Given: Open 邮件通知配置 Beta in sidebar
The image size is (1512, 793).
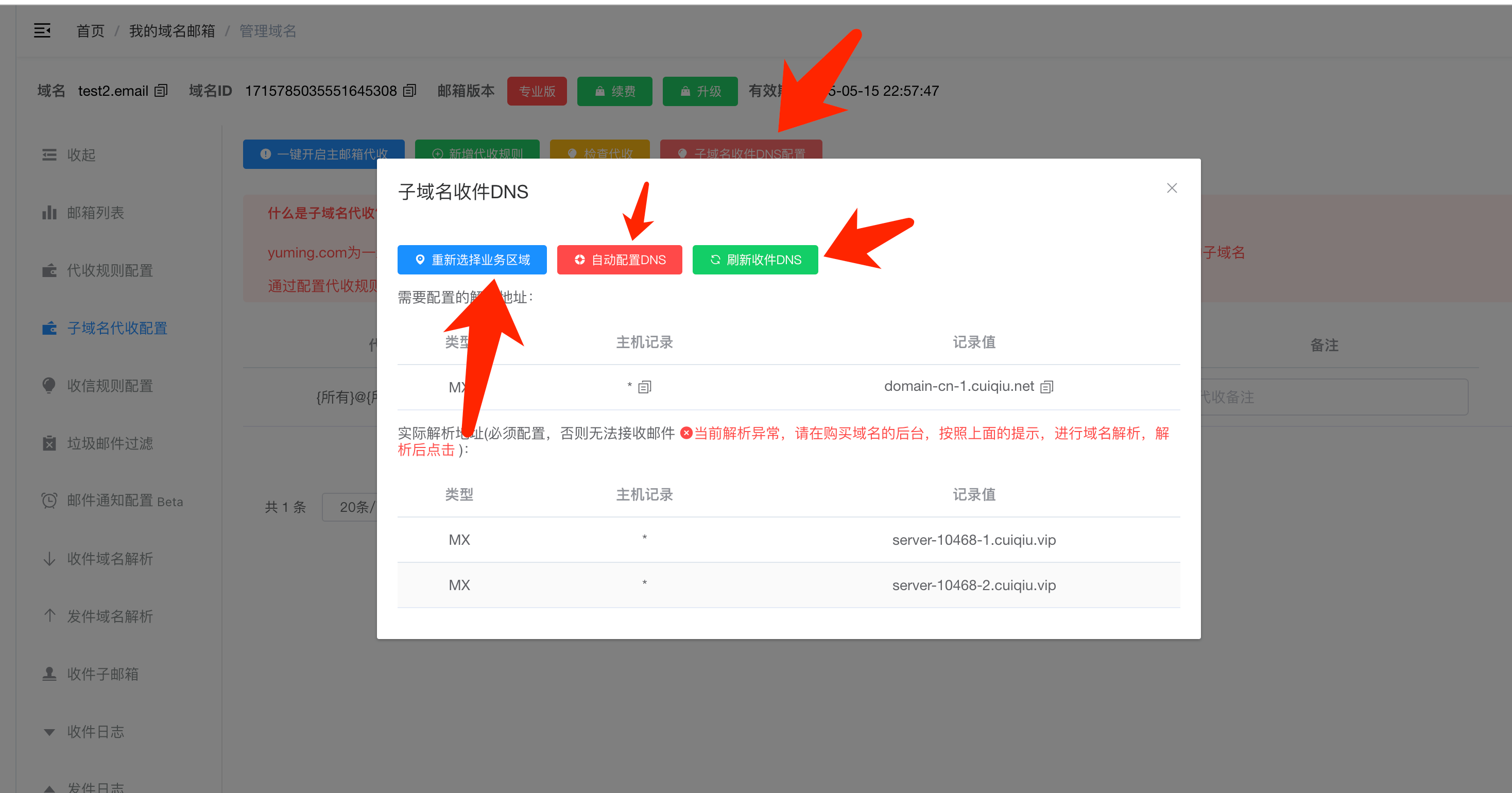Looking at the screenshot, I should click(x=112, y=501).
